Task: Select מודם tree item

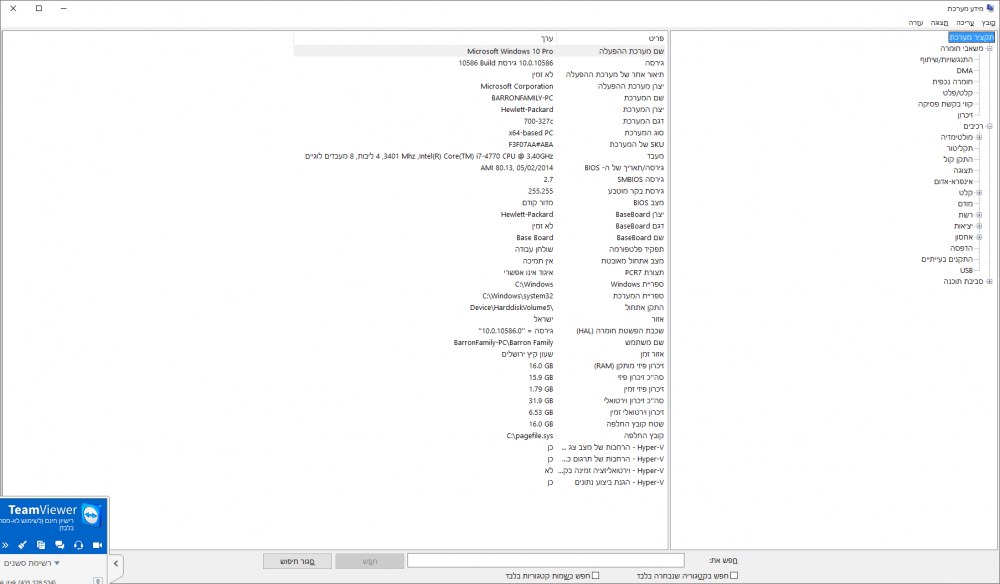Action: 966,204
